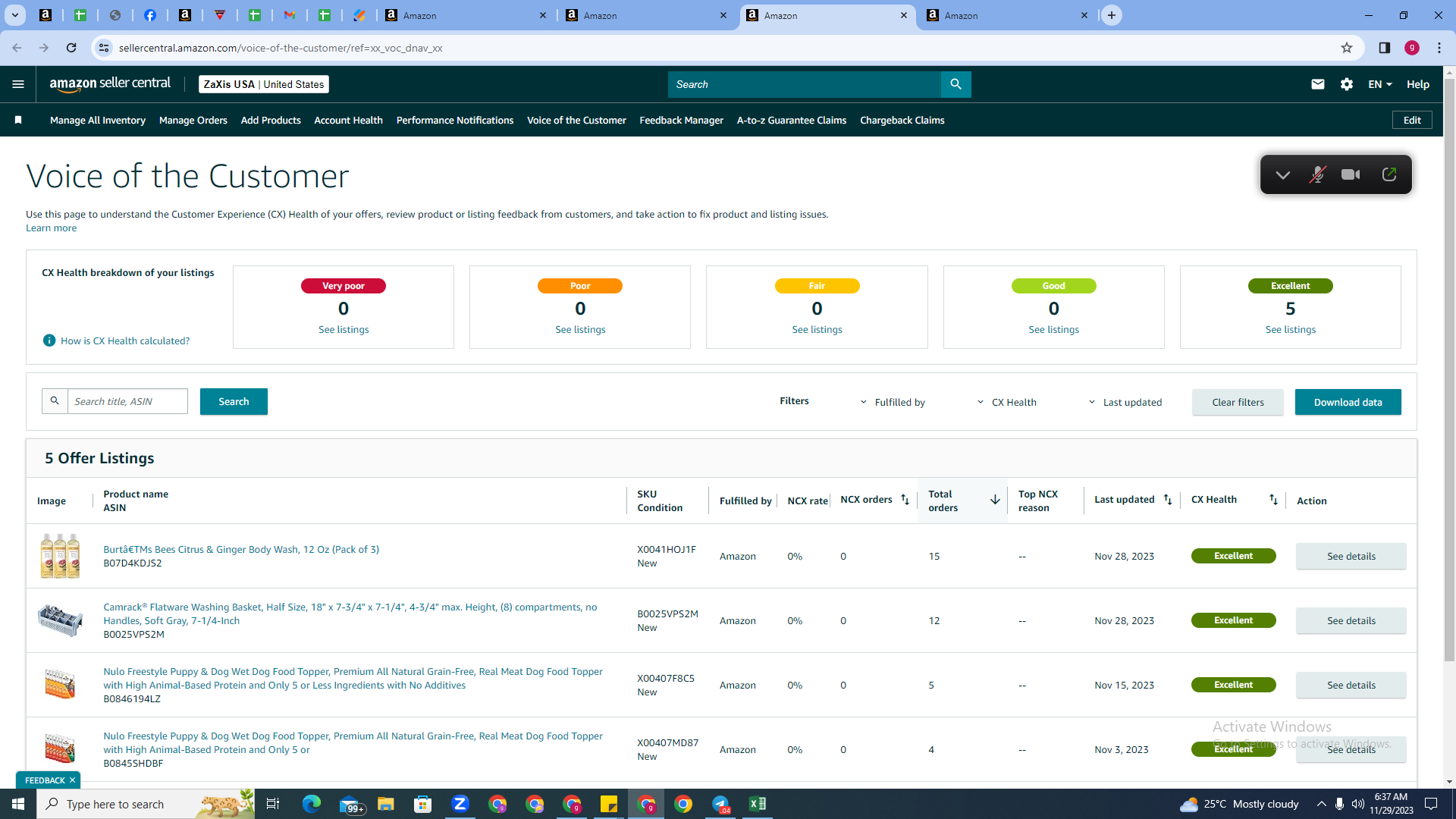This screenshot has height=819, width=1456.
Task: Click the teal Search button
Action: coord(234,401)
